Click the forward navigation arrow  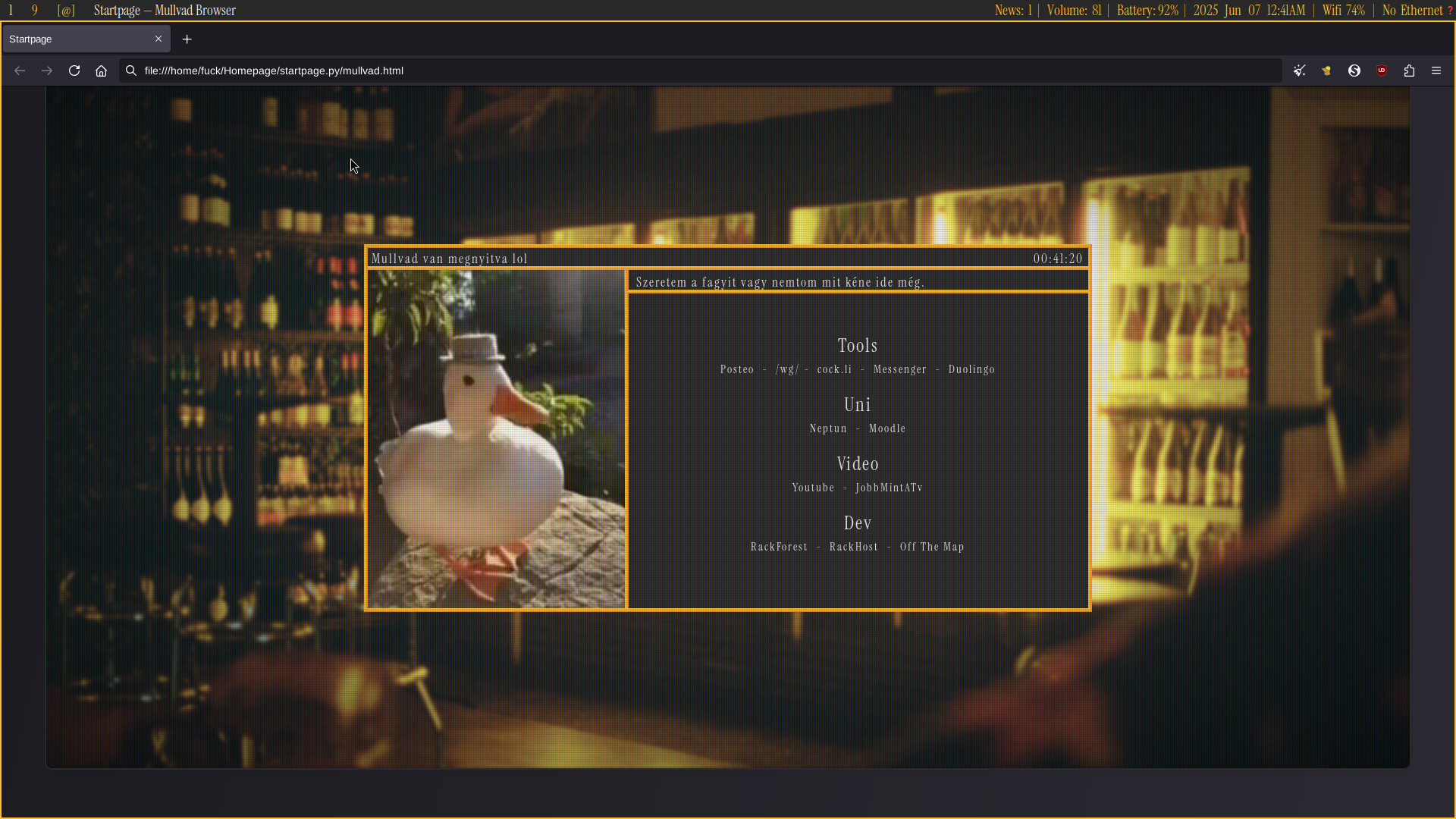(47, 71)
